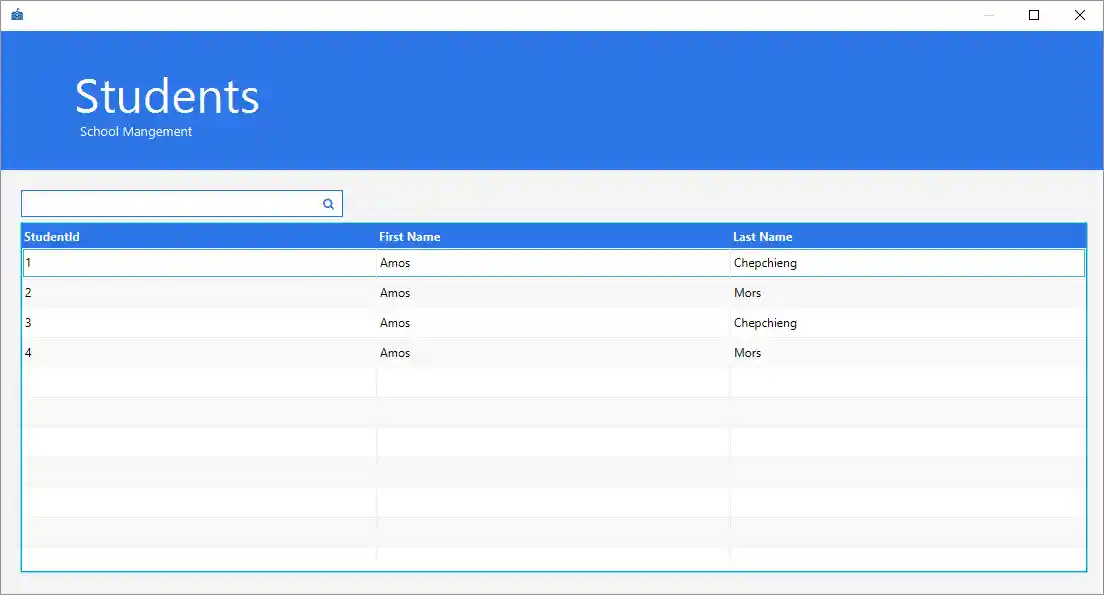Click last name Chepchieng in row 3
The width and height of the screenshot is (1104, 595).
point(765,323)
